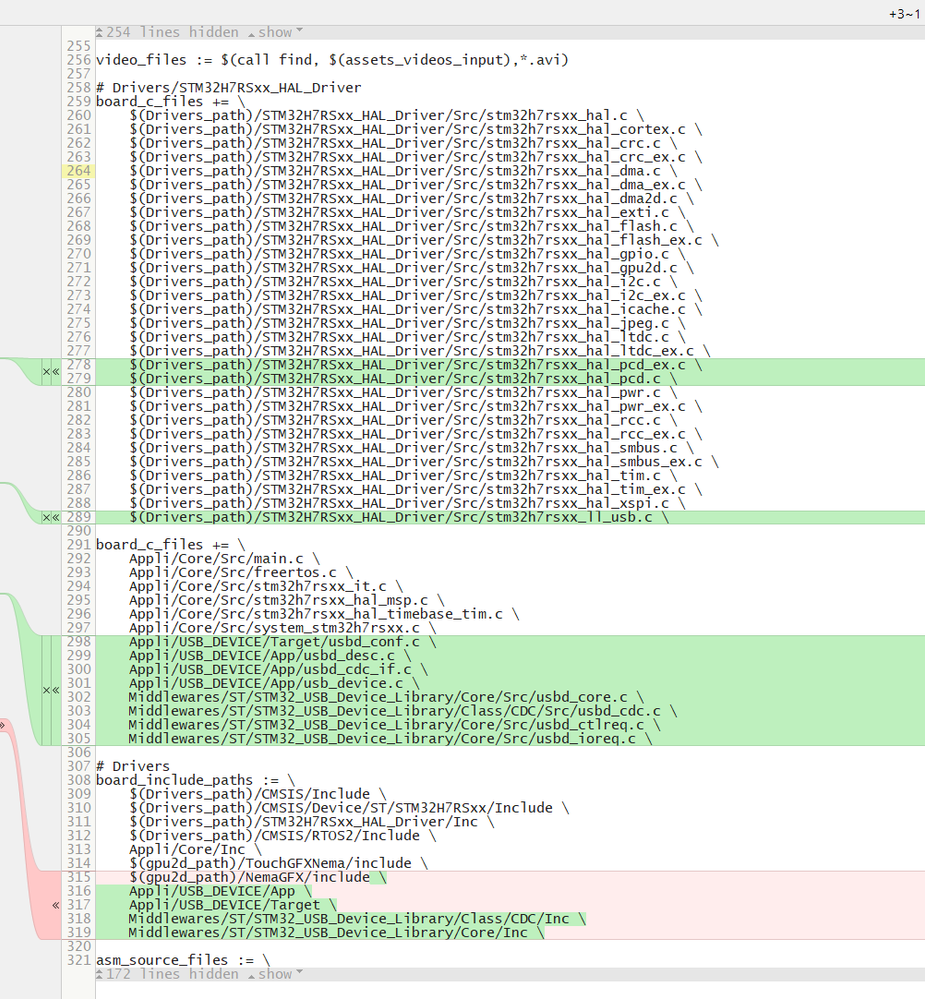Screen dimensions: 925x999
Task: Click the × reject icon beside lines 278-279
Action: click(46, 371)
